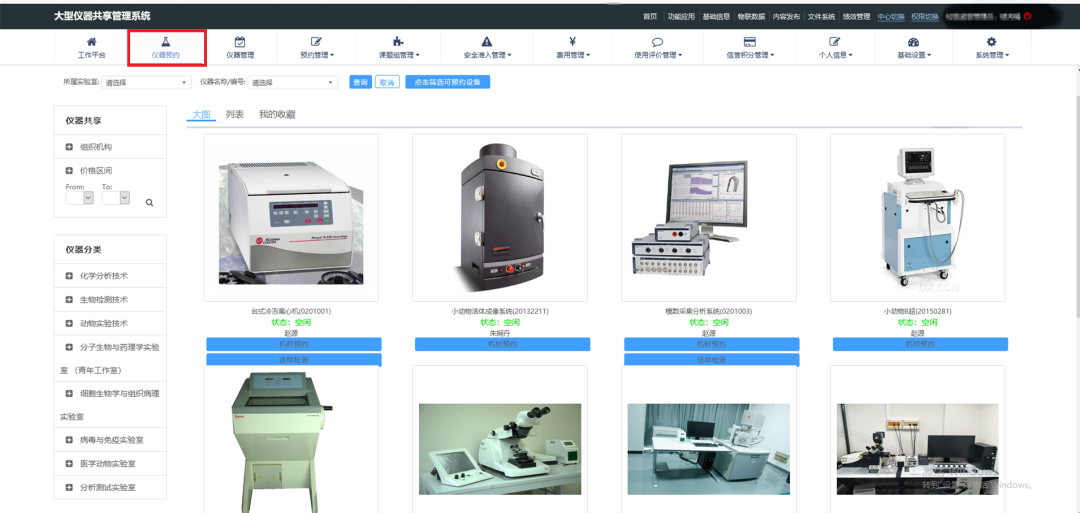Click 送样检测 under 台式冷冻离心机
Viewport: 1080px width, 513px height.
pos(294,360)
